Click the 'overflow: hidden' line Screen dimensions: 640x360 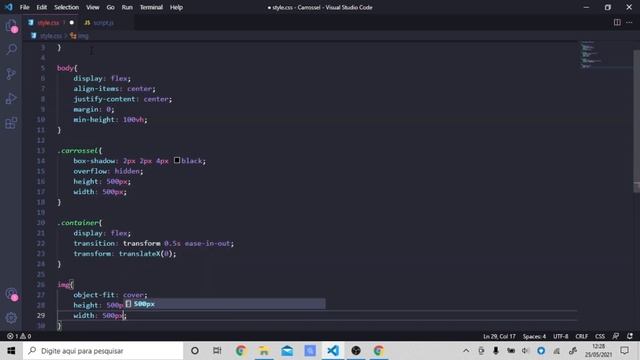pyautogui.click(x=108, y=171)
